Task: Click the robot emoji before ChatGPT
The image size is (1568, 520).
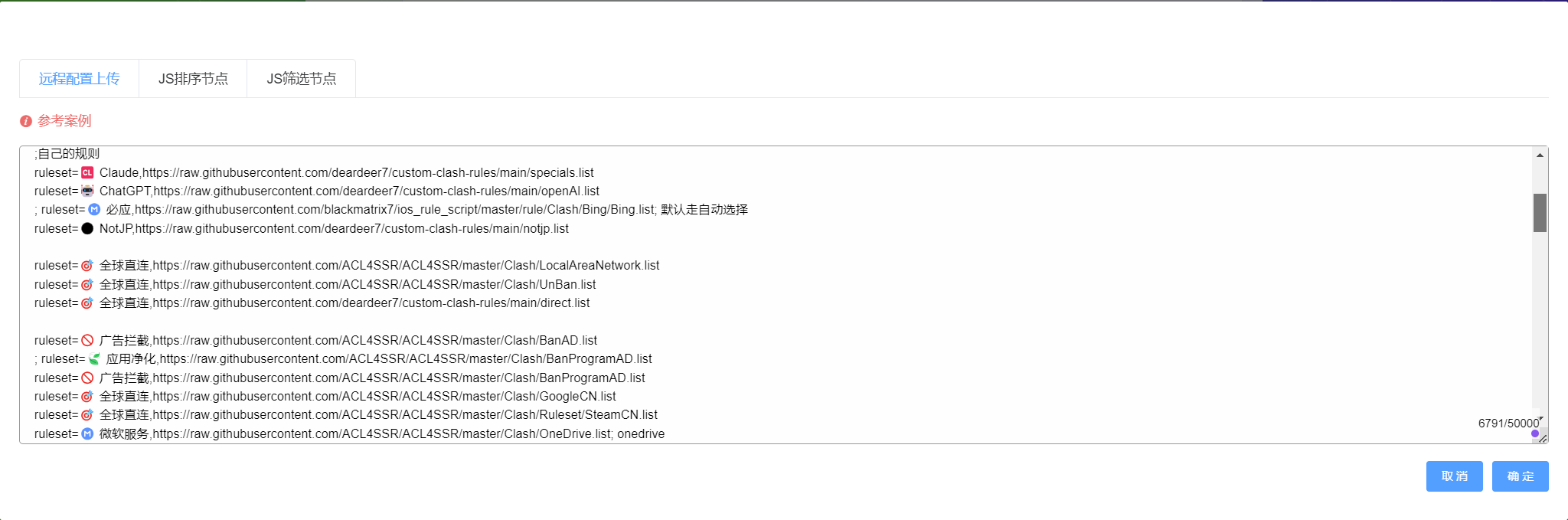Action: pos(87,191)
